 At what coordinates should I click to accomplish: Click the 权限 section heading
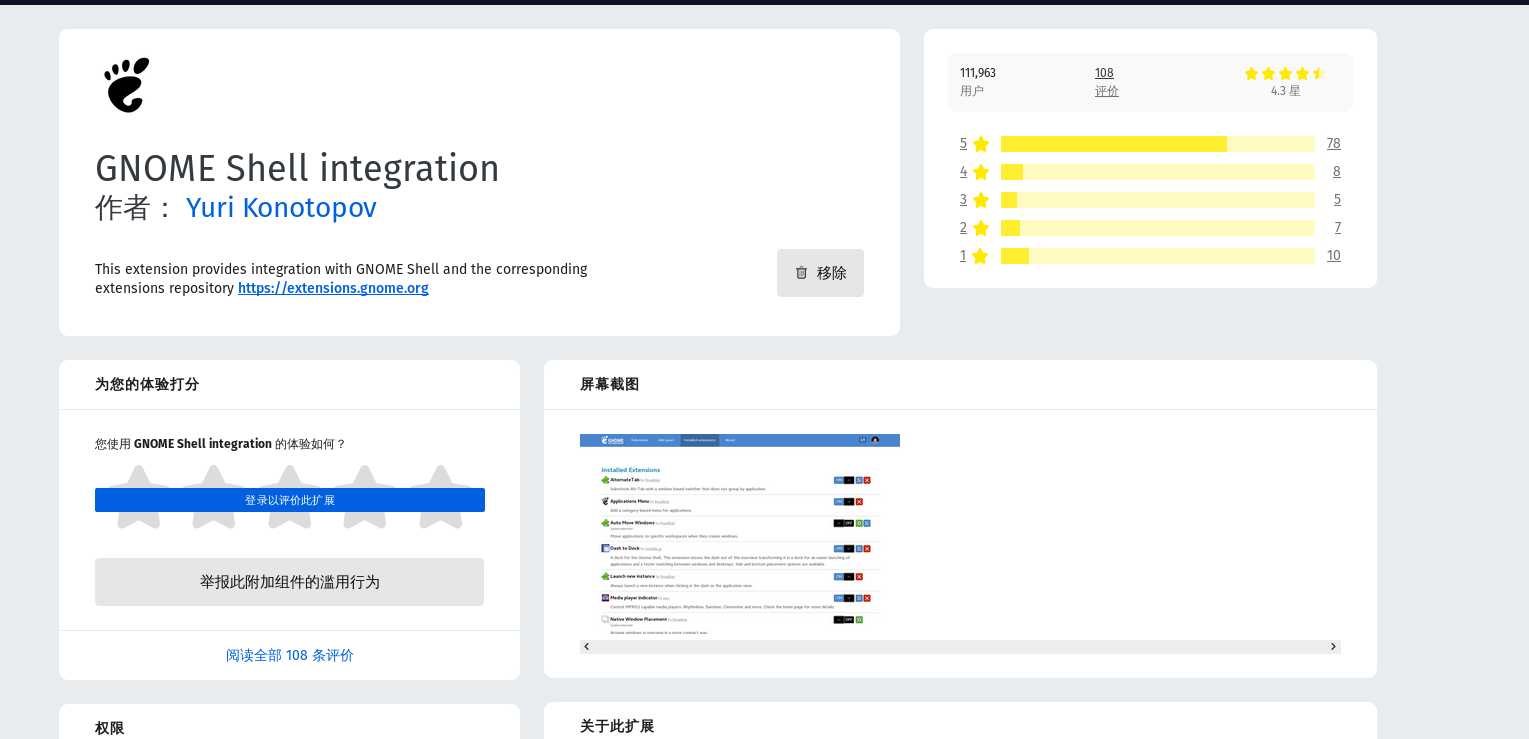(x=110, y=728)
